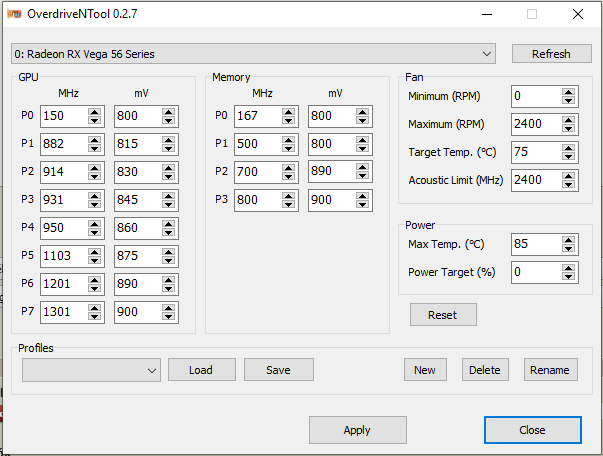This screenshot has height=456, width=603.
Task: Open the Radeon RX Vega 56 Series GPU dropdown
Action: (253, 54)
